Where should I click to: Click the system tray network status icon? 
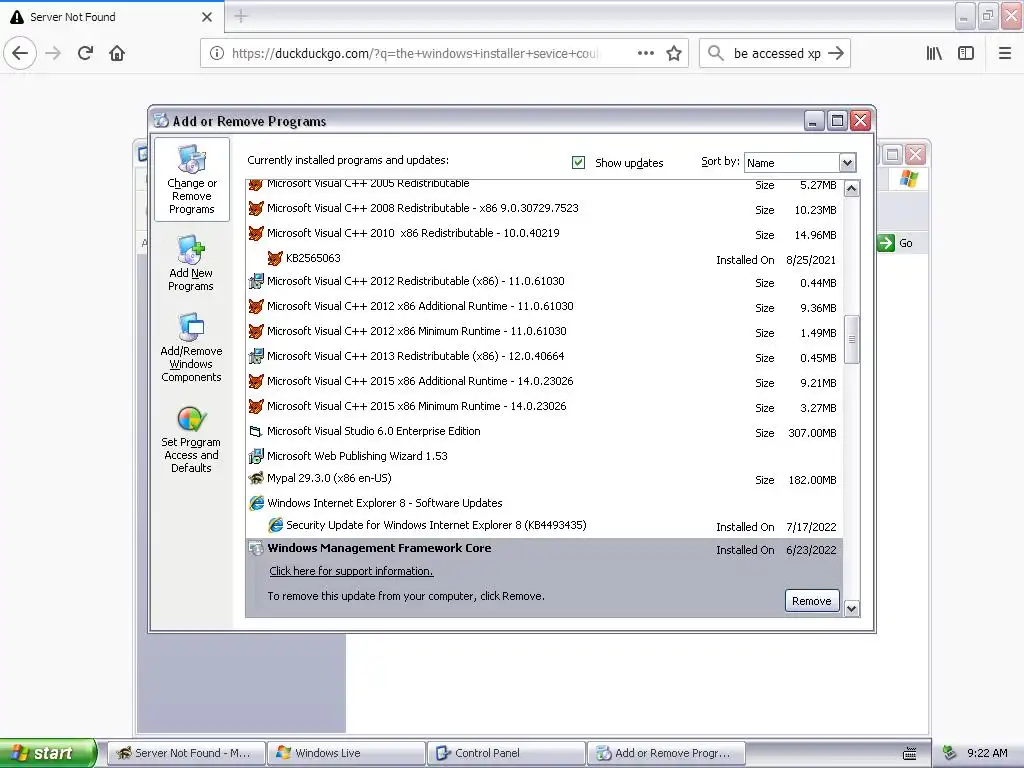point(949,753)
